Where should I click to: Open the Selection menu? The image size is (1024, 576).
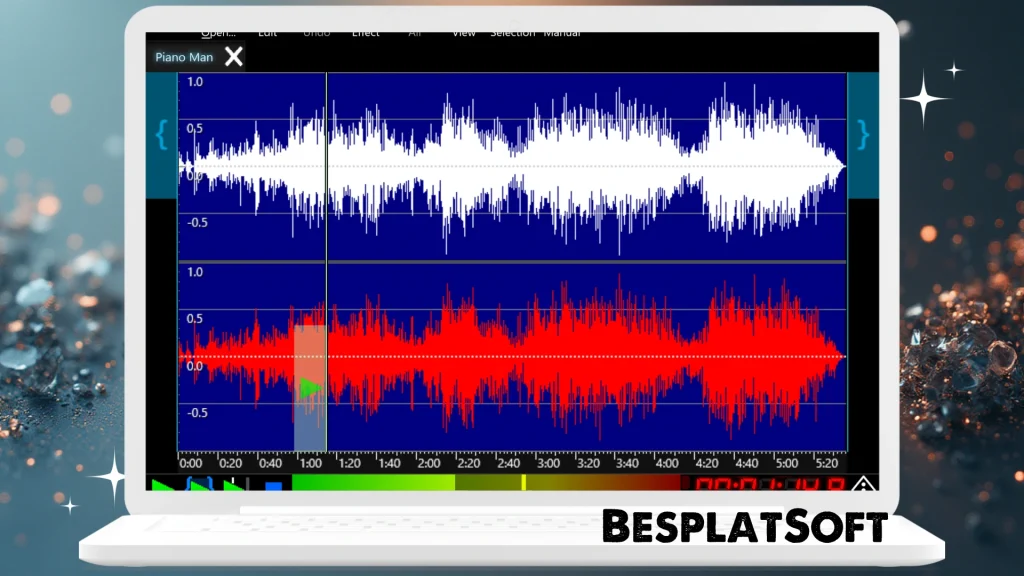point(512,34)
